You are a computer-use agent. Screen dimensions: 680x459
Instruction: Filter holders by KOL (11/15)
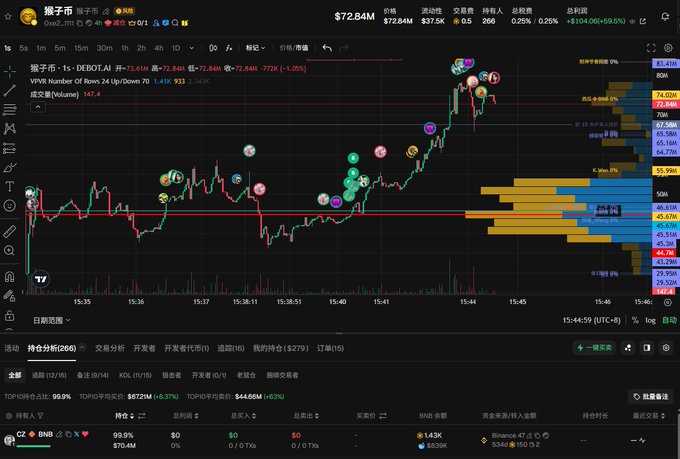coord(135,375)
